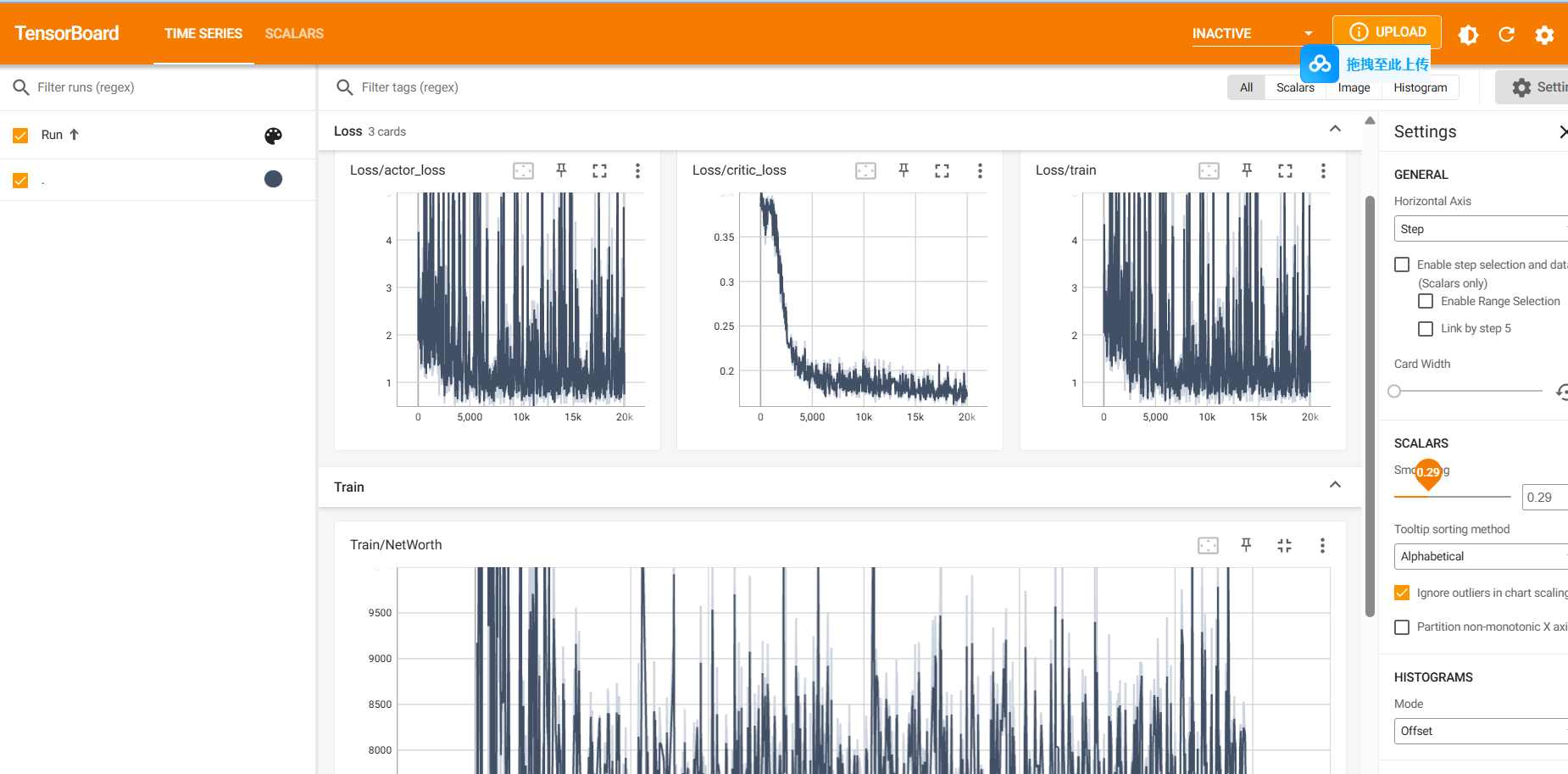Open TensorBoard settings with the header gear icon
This screenshot has height=774, width=1568.
(x=1544, y=34)
